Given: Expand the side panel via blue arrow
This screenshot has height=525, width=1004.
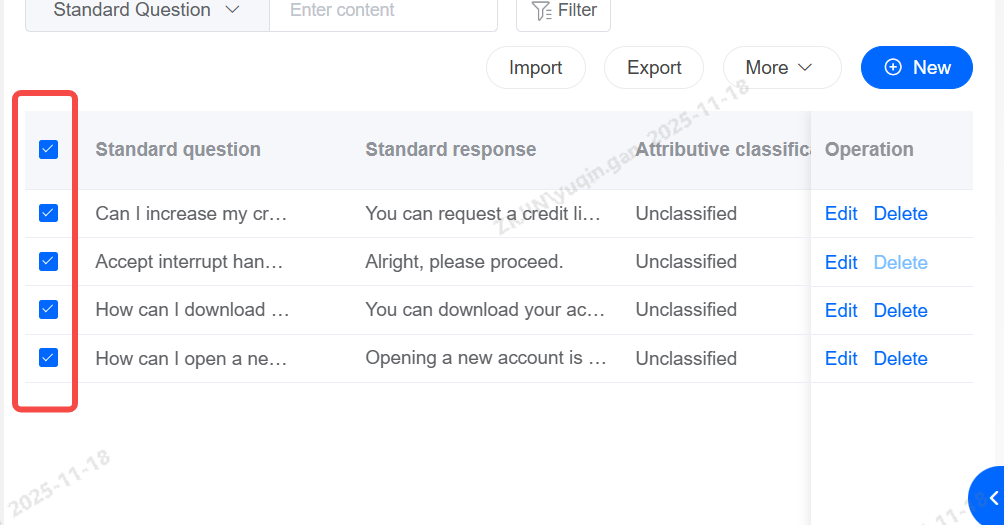Looking at the screenshot, I should click(x=993, y=498).
